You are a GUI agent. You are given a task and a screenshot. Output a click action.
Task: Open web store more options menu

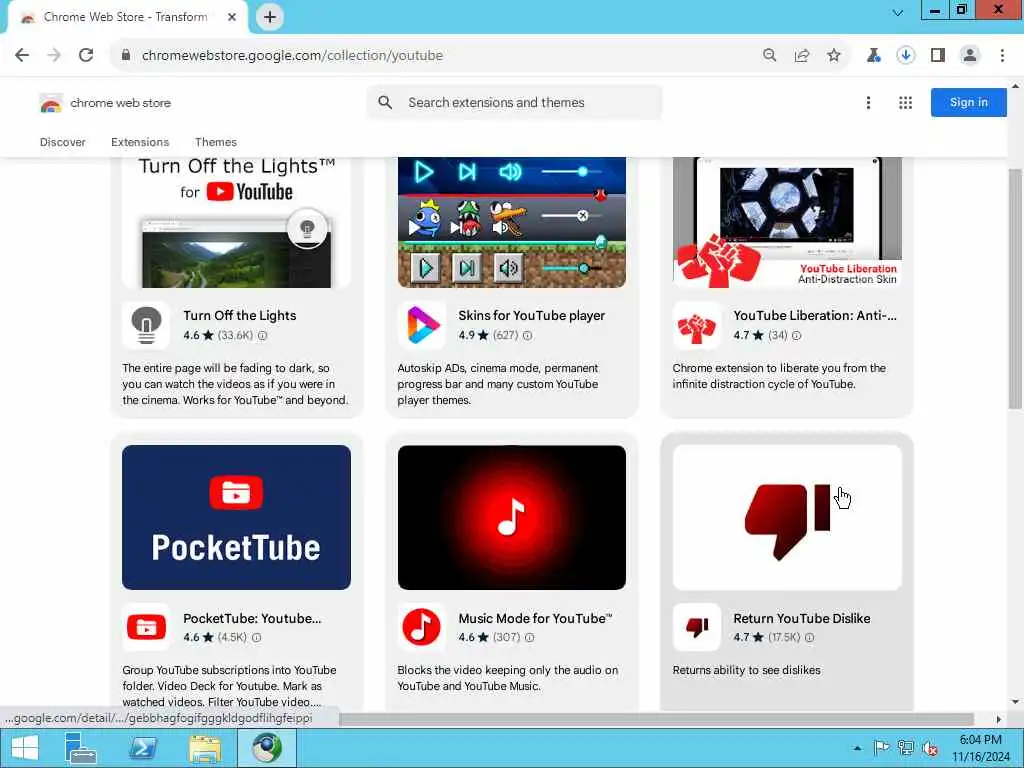click(x=868, y=103)
